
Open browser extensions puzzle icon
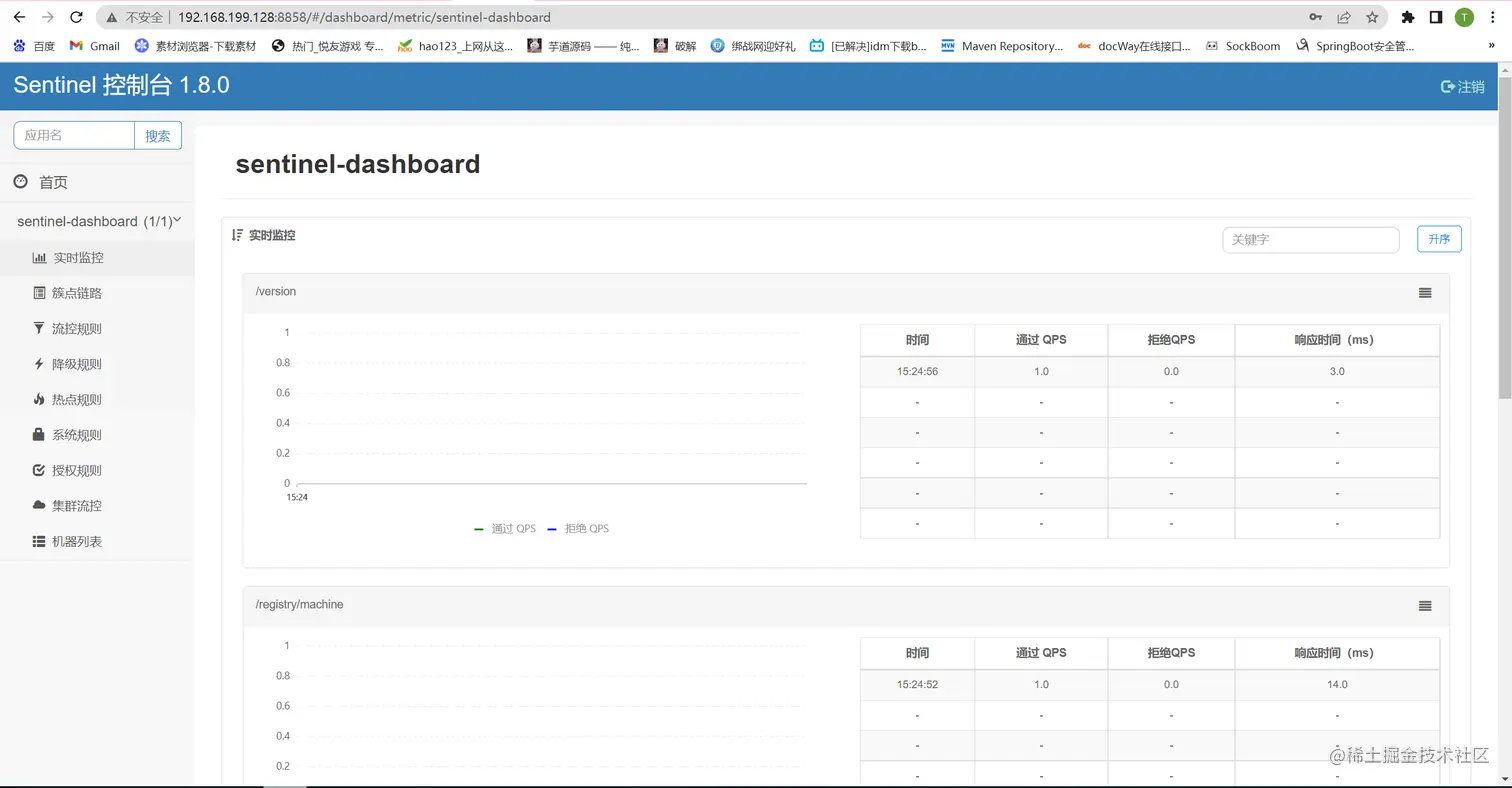pyautogui.click(x=1408, y=17)
